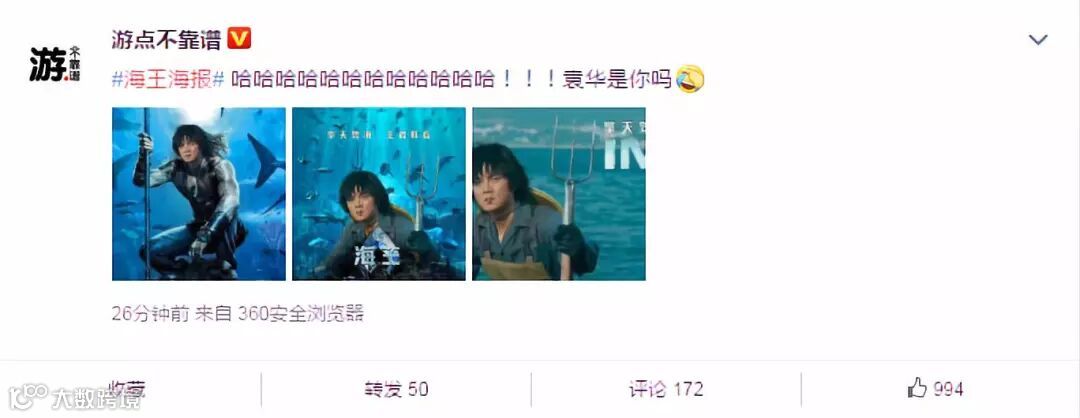View second thumbnail with 海王 caption

point(379,194)
